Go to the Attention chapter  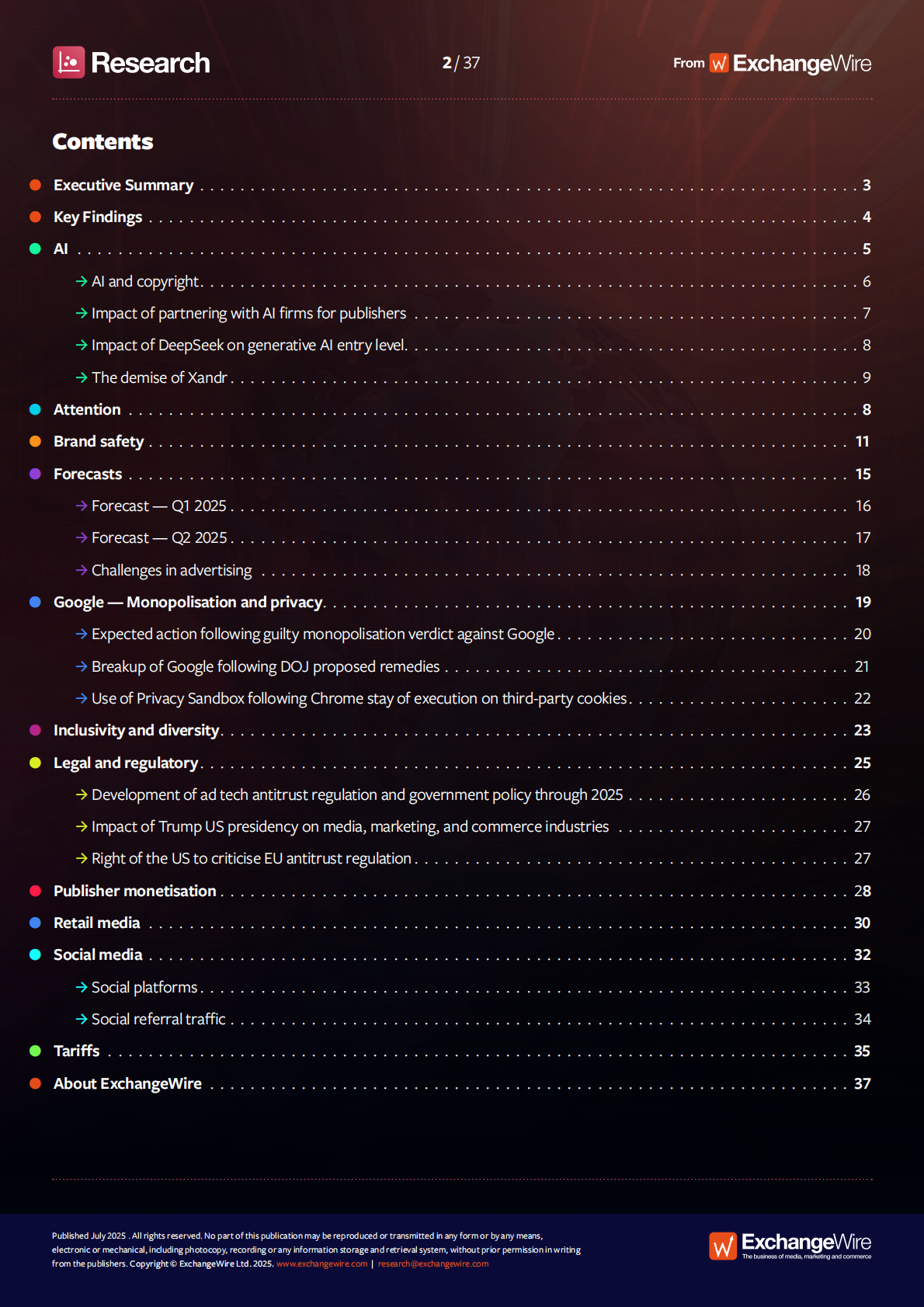click(x=87, y=409)
